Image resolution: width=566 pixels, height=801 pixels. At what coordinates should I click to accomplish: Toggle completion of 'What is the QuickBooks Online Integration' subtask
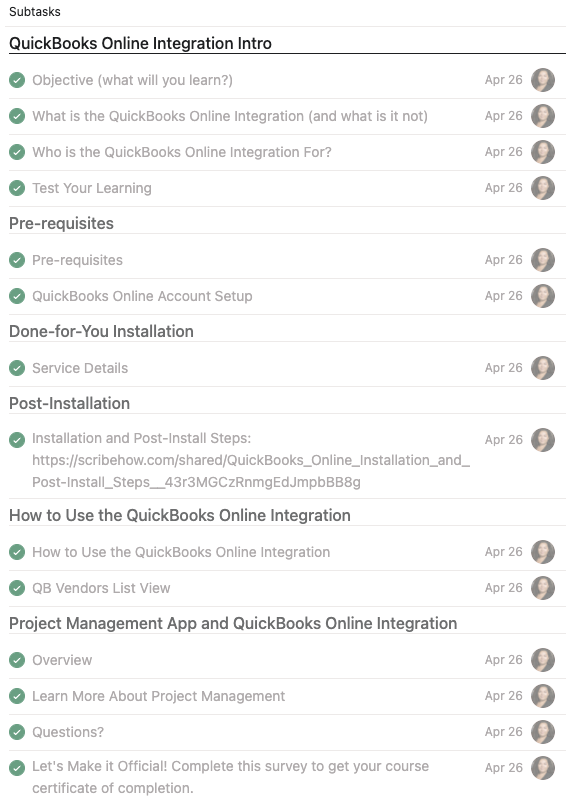[17, 116]
